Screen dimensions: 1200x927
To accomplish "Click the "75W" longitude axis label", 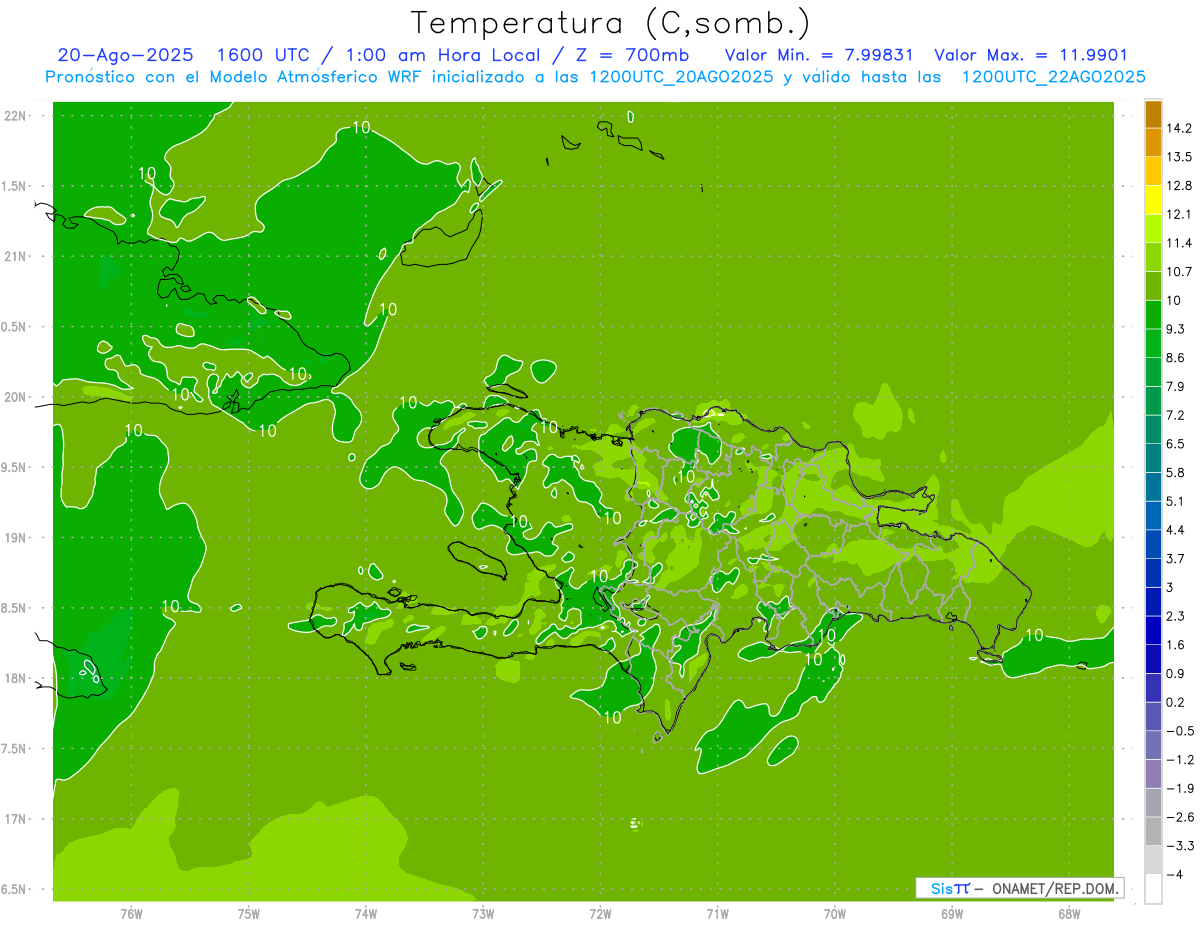I will pos(248,913).
